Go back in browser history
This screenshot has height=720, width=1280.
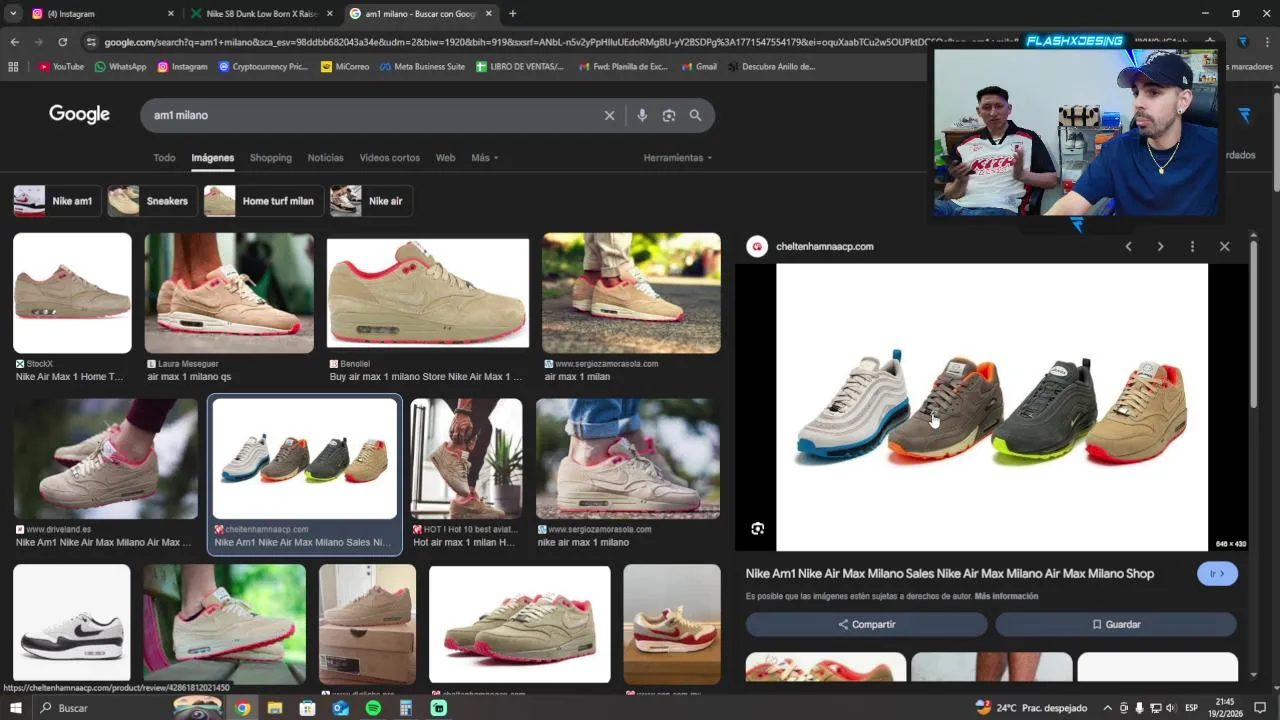[x=14, y=42]
